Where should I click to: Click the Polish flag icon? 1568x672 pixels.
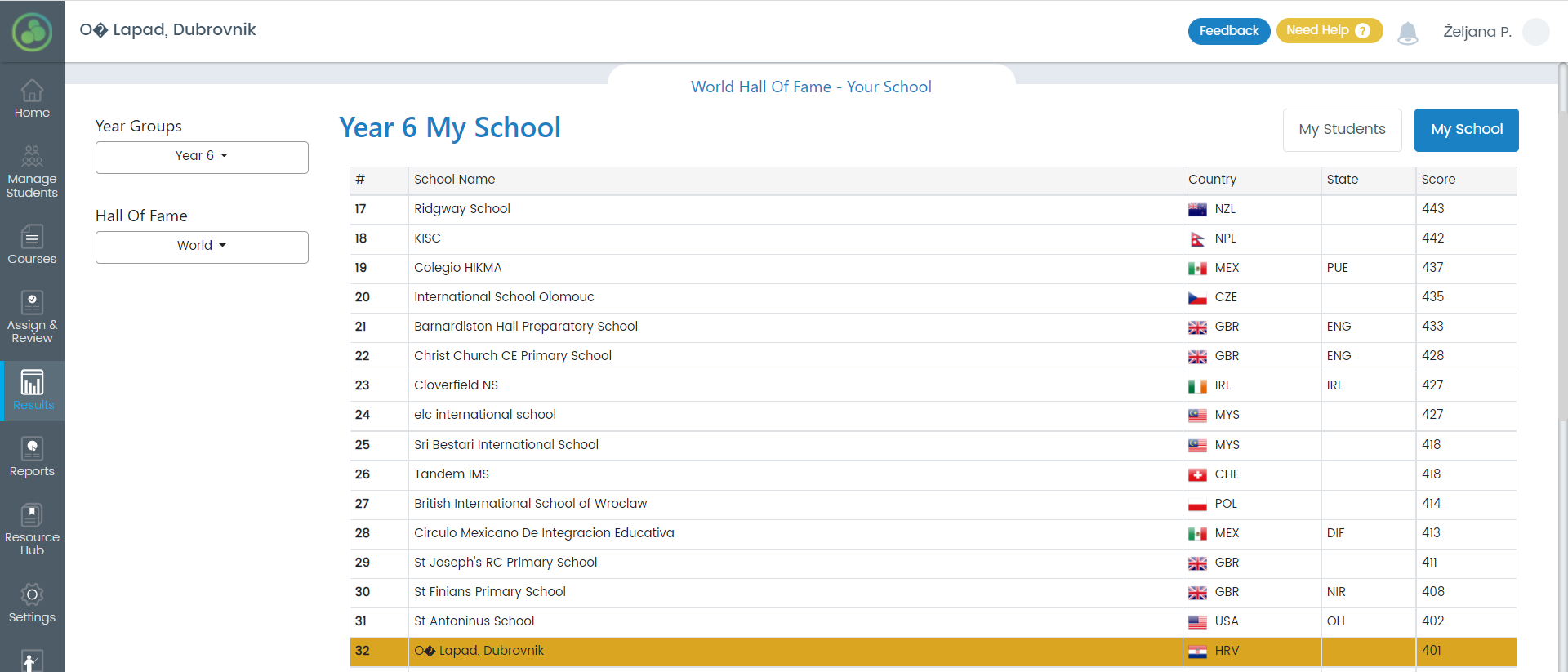[x=1197, y=505]
